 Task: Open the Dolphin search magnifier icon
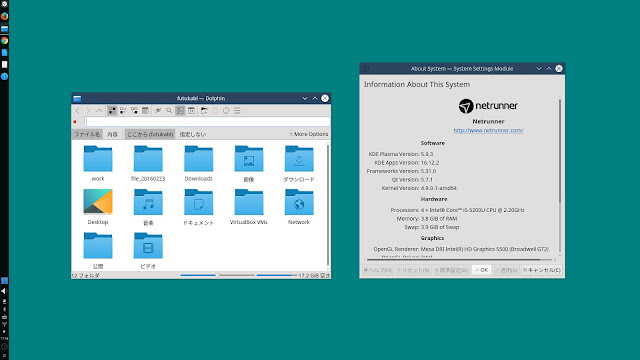click(x=169, y=111)
